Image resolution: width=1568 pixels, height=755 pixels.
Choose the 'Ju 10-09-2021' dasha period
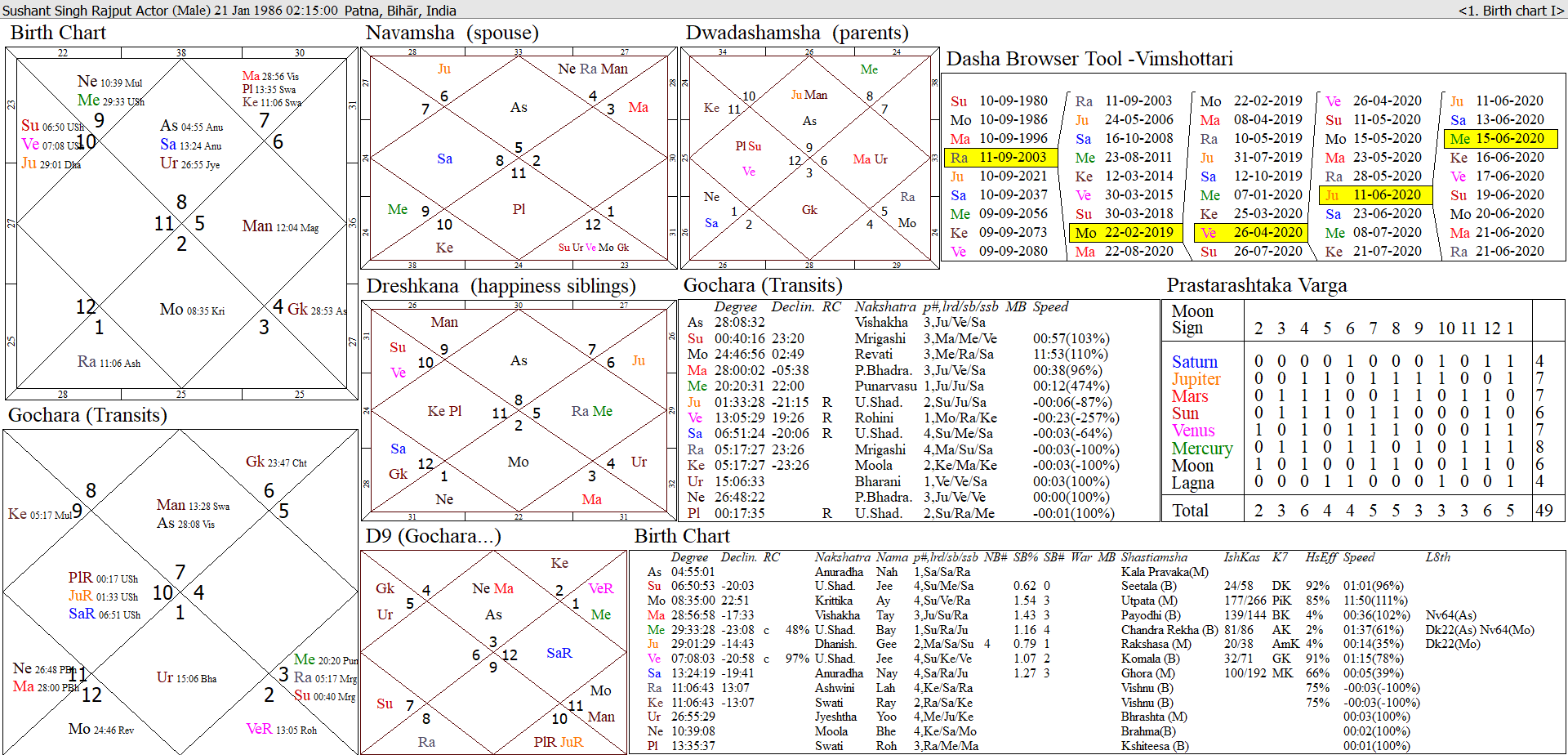tap(999, 176)
